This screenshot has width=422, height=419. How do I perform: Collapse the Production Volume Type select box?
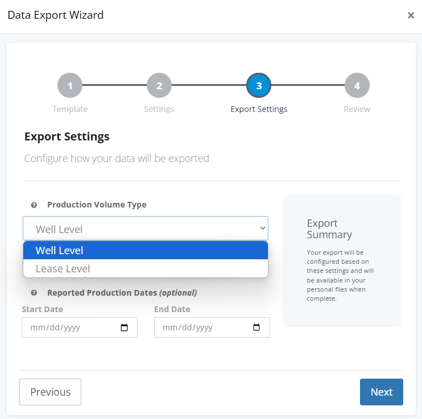(146, 229)
